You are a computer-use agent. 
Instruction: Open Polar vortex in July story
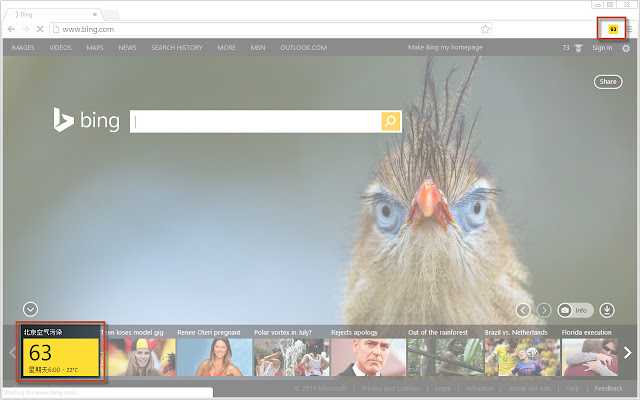[291, 353]
